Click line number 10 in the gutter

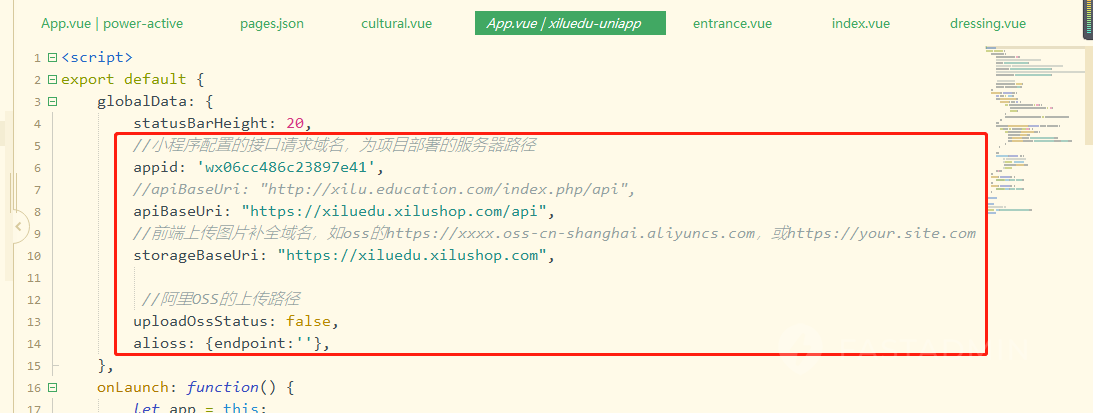(x=34, y=256)
